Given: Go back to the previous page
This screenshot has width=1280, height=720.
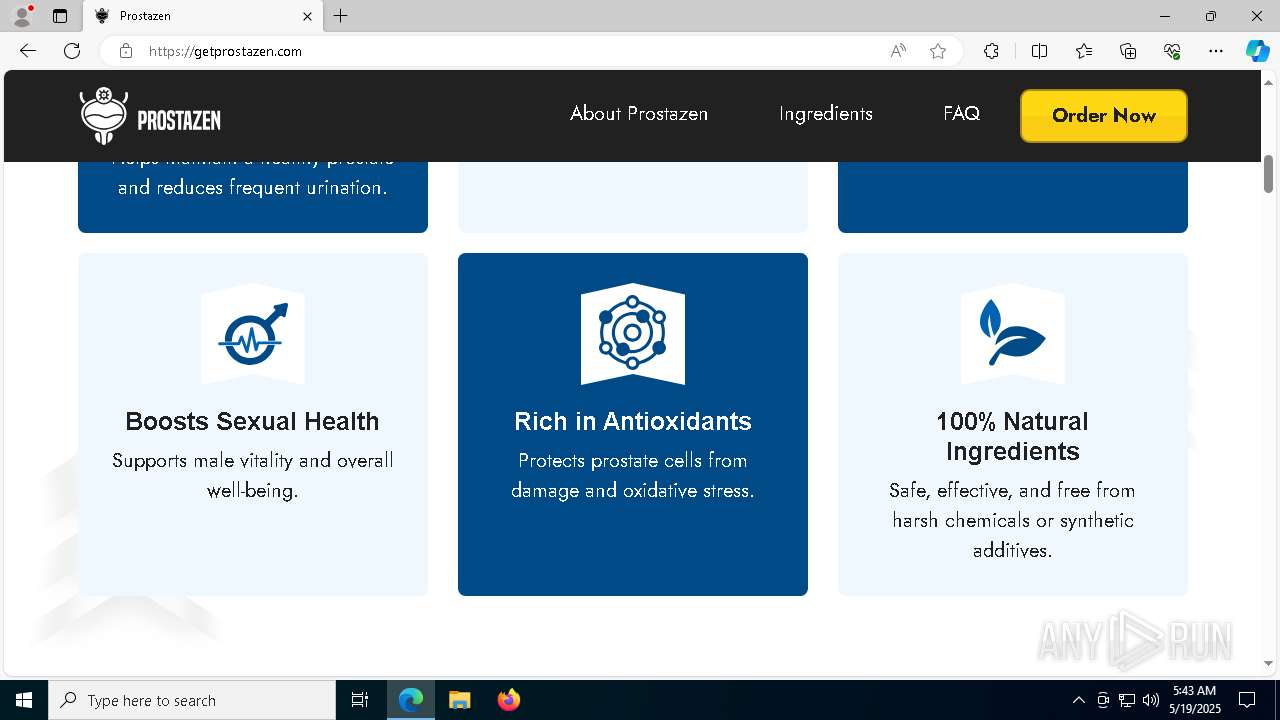Looking at the screenshot, I should (x=28, y=51).
